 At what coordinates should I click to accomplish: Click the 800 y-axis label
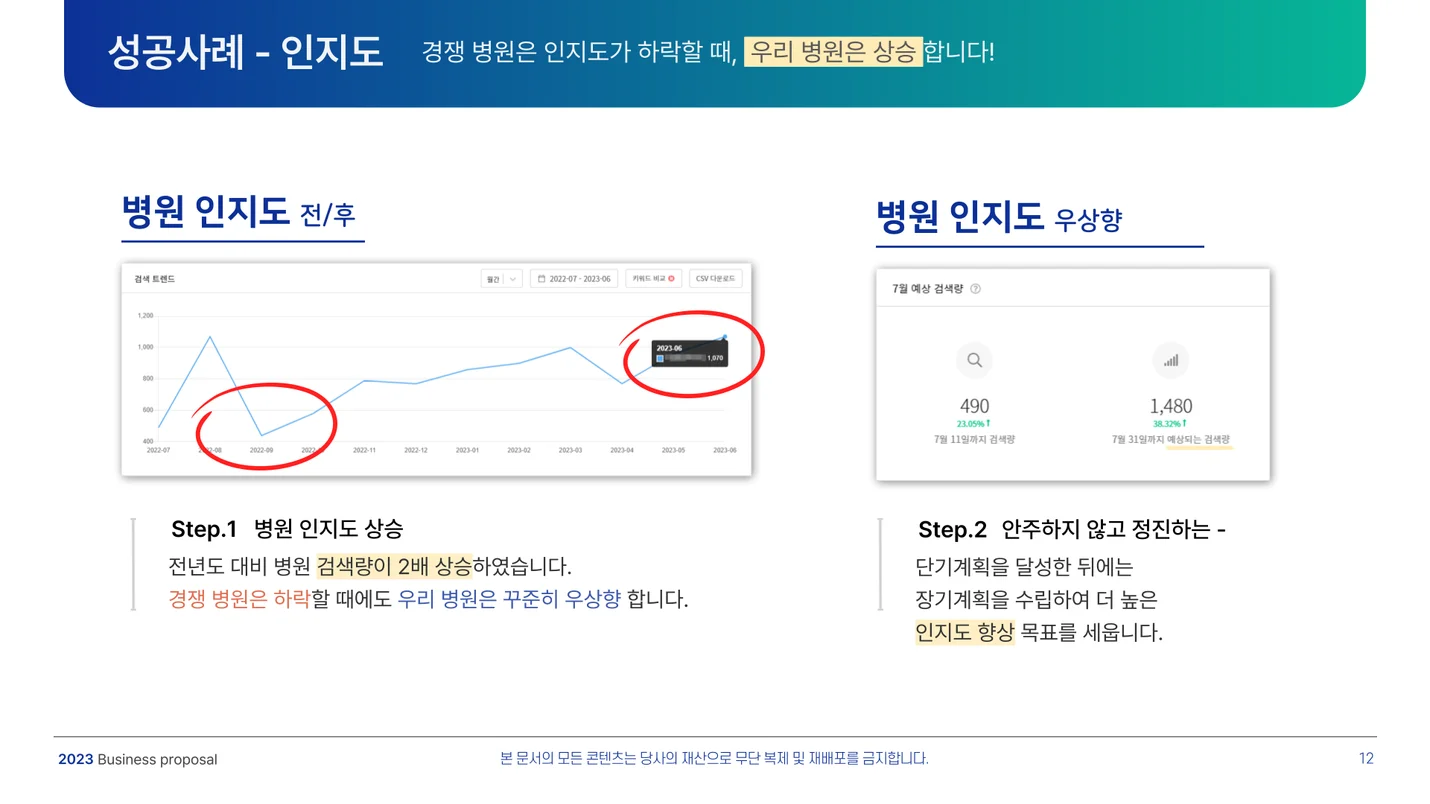(x=148, y=379)
